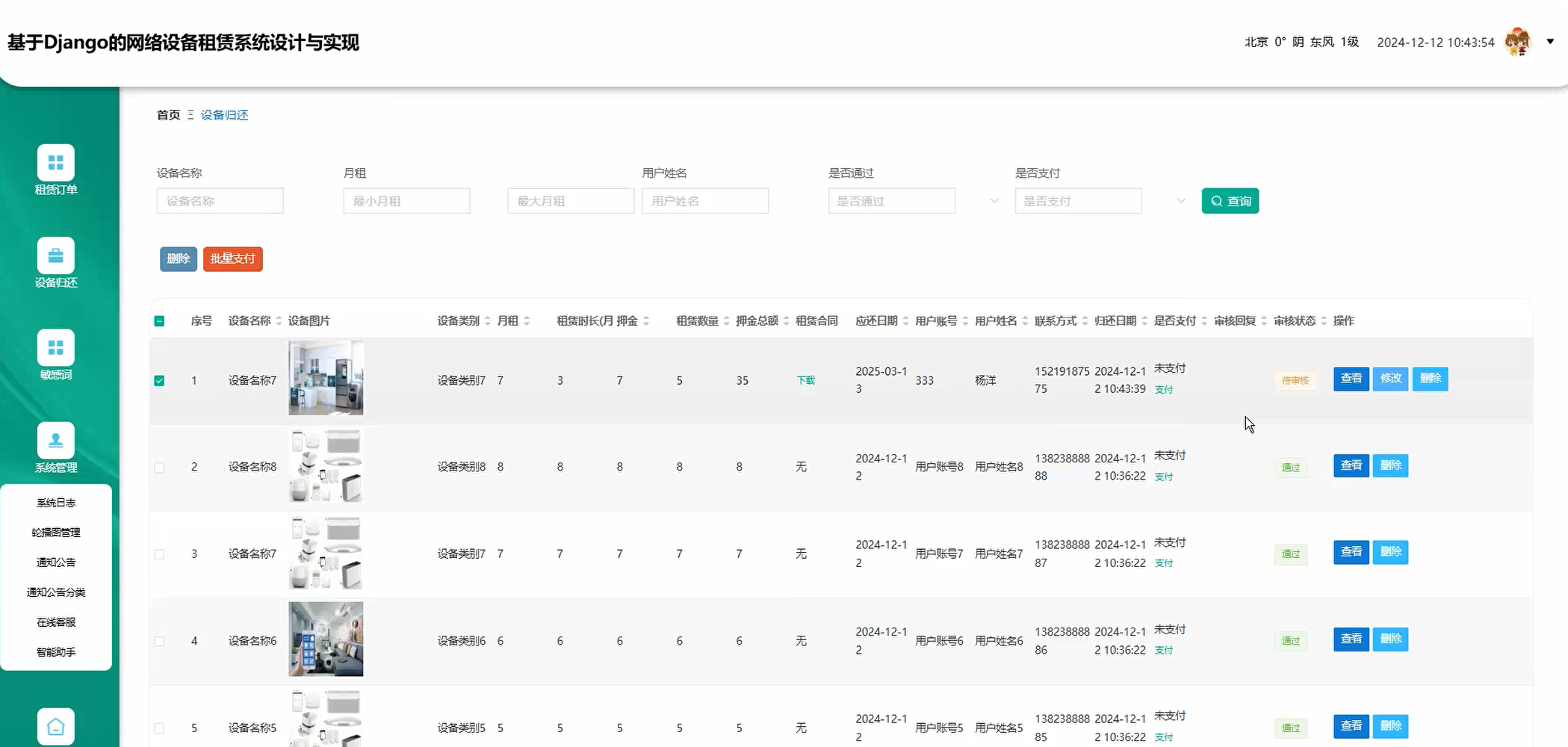Screen dimensions: 1568x747
Task: Click into the 最小月租 field
Action: [407, 201]
